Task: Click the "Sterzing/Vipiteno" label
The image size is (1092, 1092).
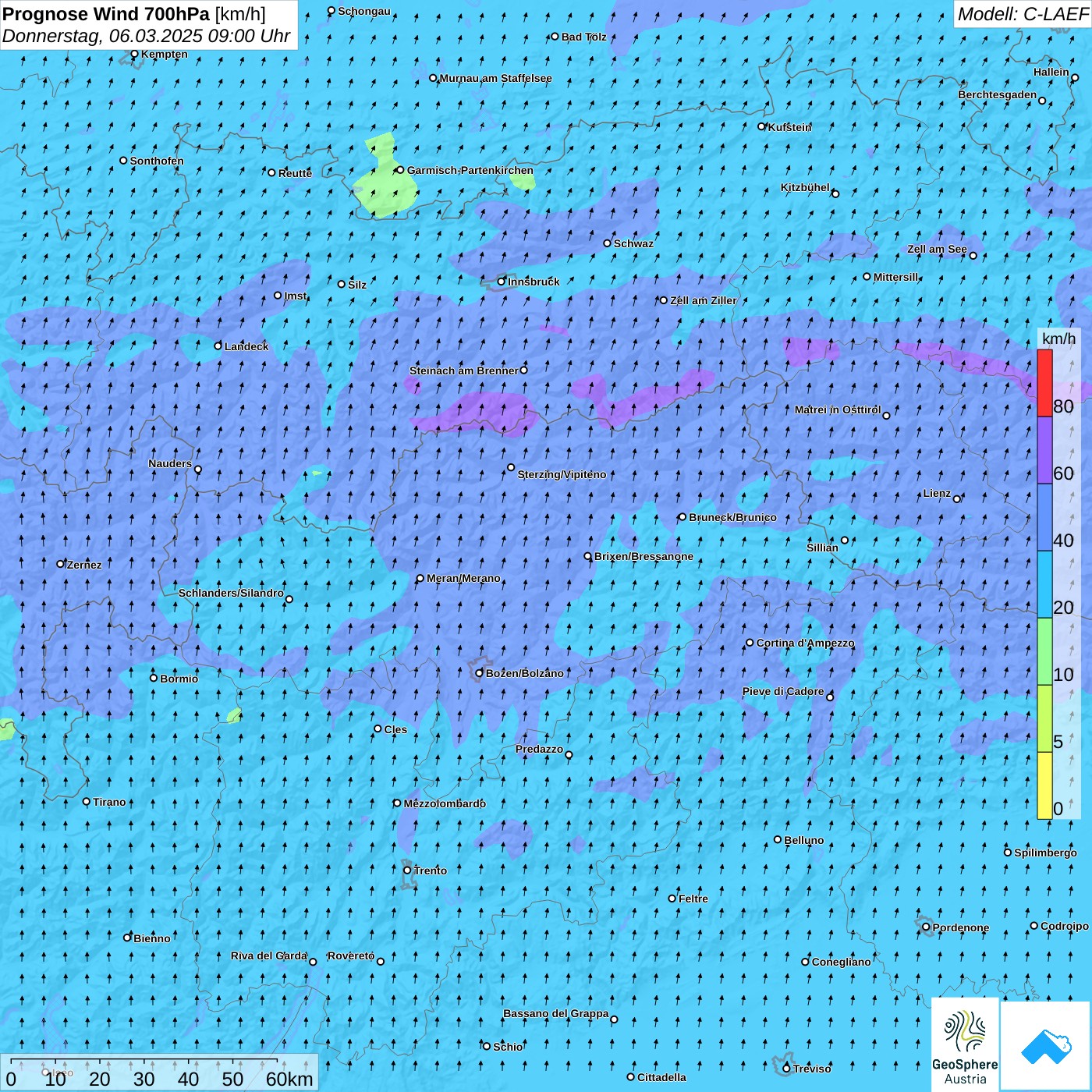Action: (562, 474)
